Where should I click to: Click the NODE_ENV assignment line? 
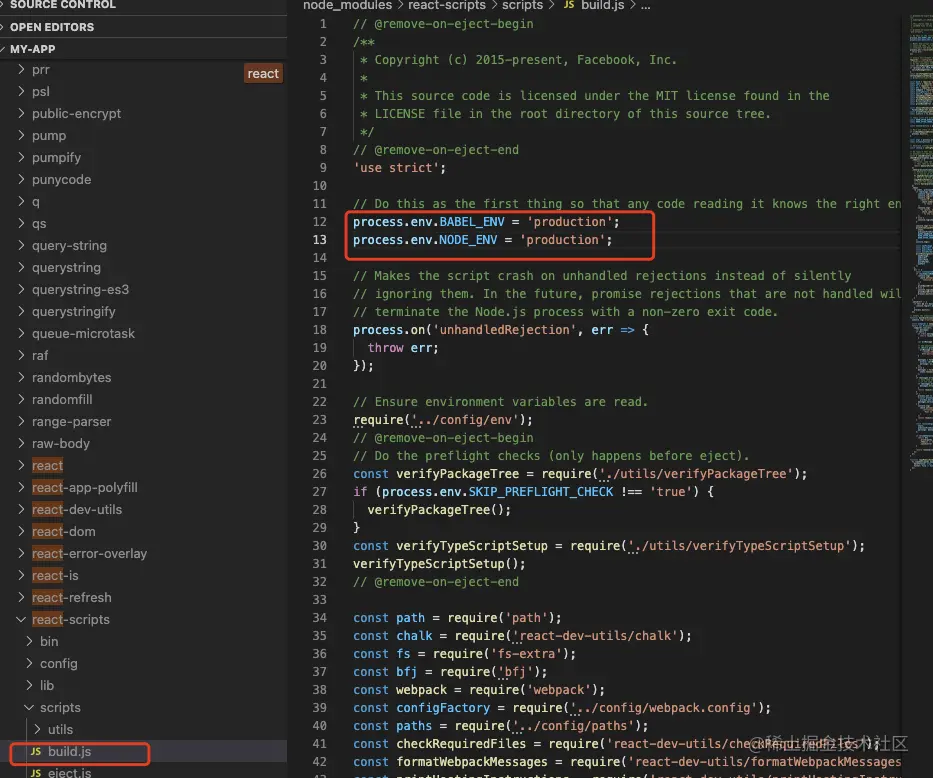tap(483, 239)
